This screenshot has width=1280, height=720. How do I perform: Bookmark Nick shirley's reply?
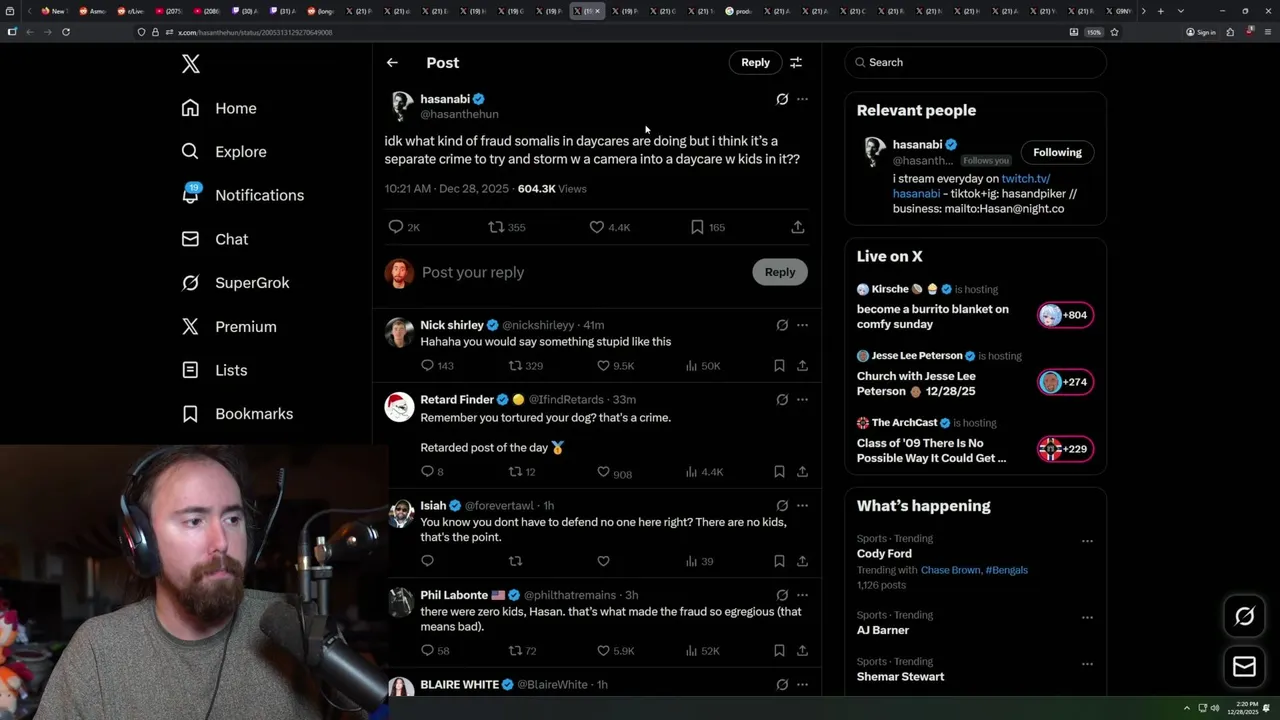779,366
